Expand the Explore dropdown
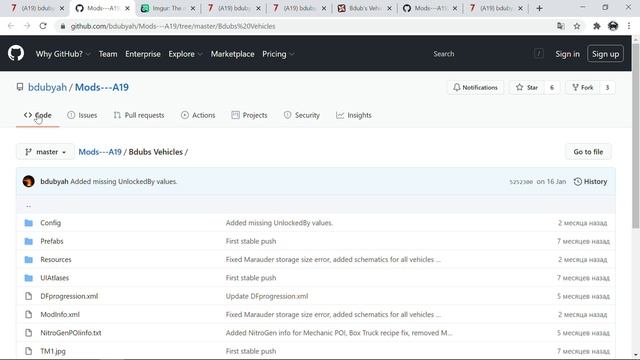640x360 pixels. click(x=185, y=54)
